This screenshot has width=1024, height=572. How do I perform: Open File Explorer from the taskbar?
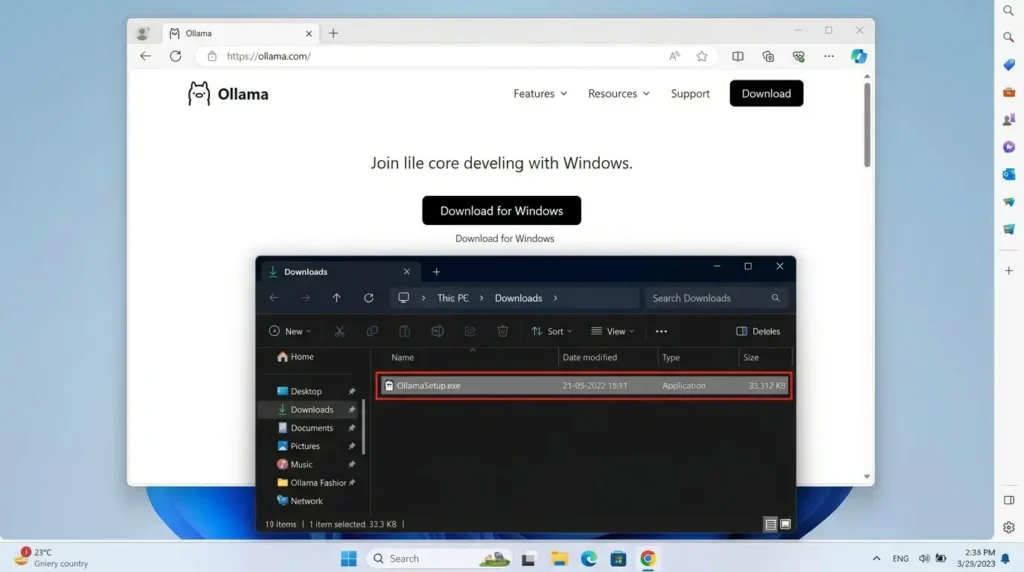[x=559, y=558]
